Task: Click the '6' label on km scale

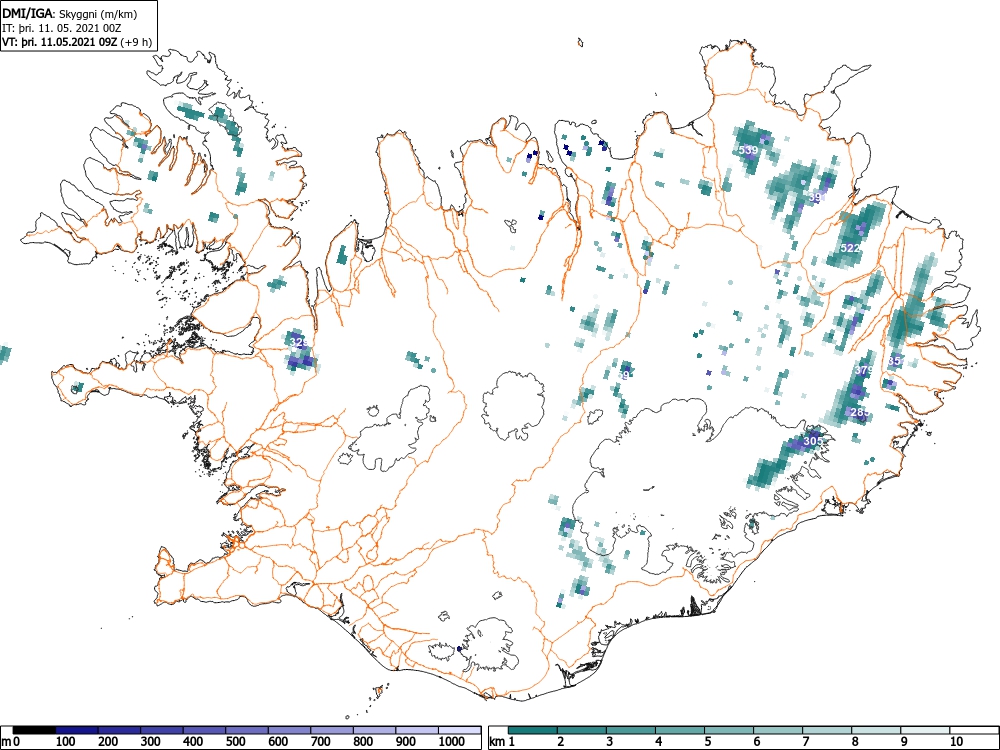Action: coord(757,742)
